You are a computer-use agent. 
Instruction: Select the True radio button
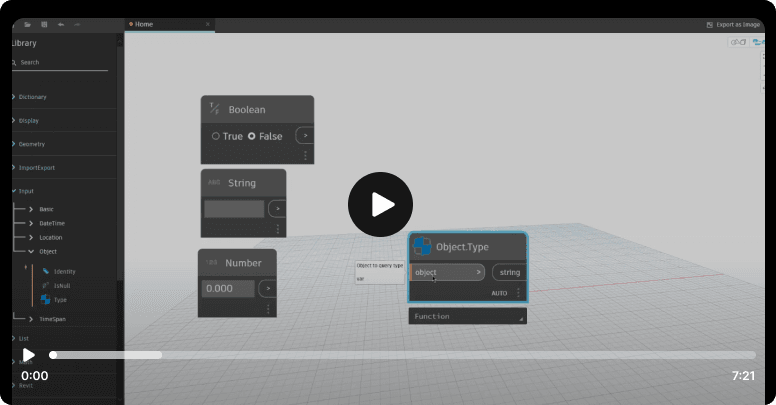pos(215,136)
